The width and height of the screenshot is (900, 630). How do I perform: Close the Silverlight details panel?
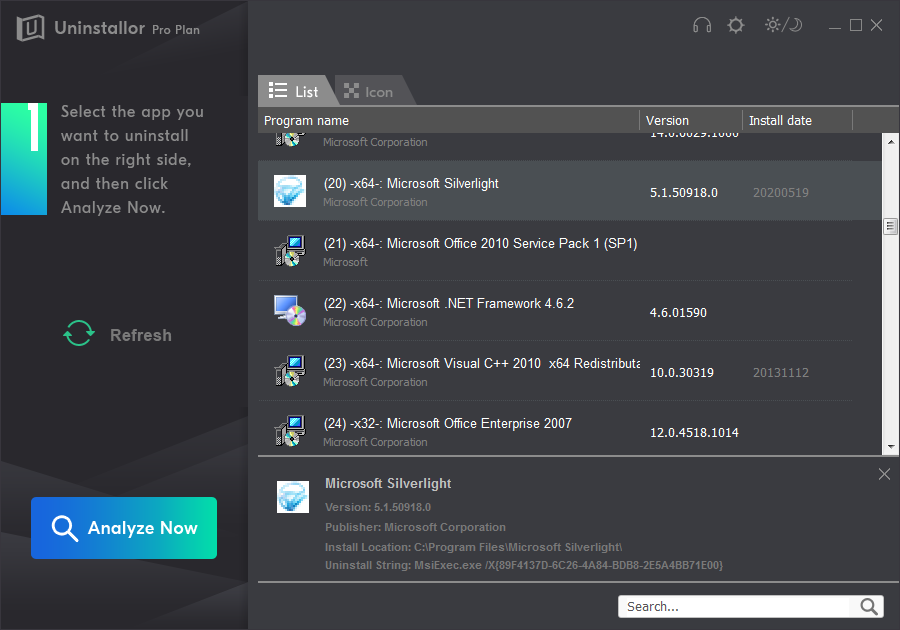point(884,474)
